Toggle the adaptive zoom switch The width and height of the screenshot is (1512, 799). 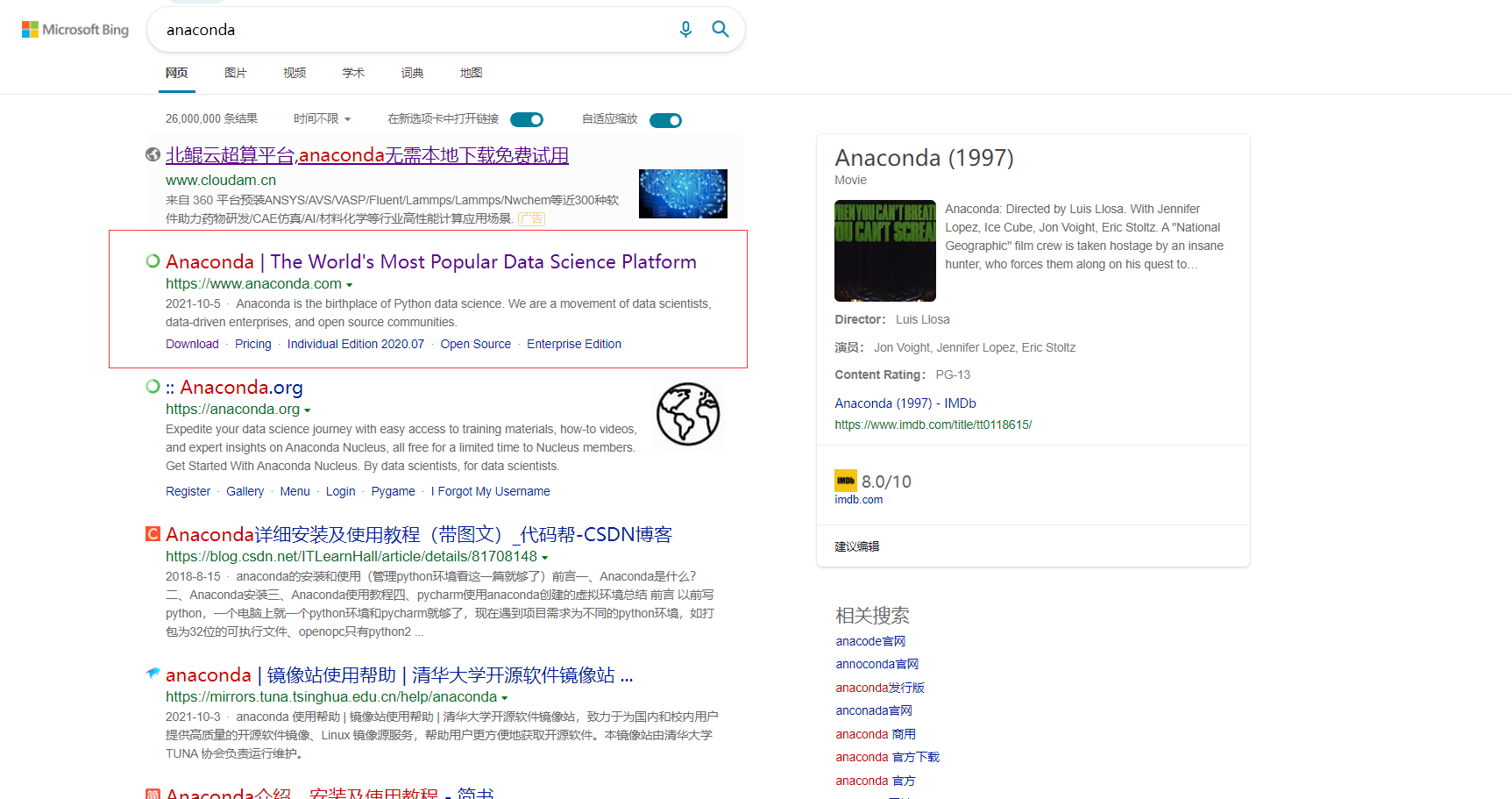click(x=665, y=120)
